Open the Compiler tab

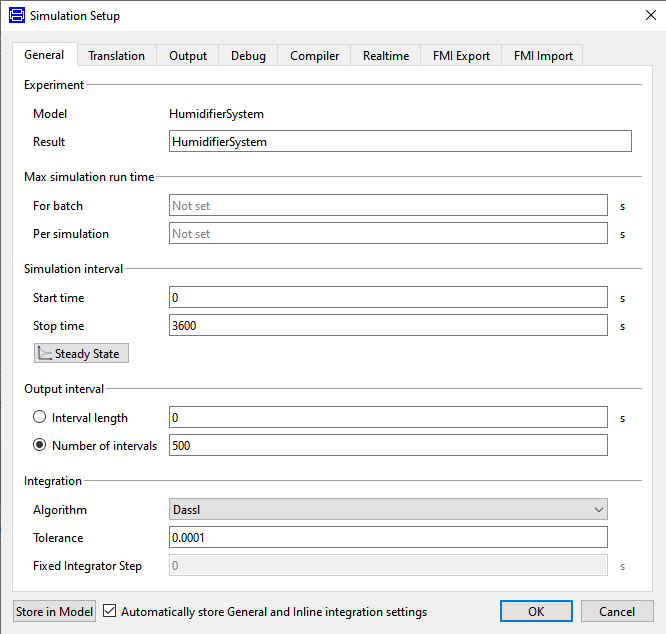(x=314, y=56)
